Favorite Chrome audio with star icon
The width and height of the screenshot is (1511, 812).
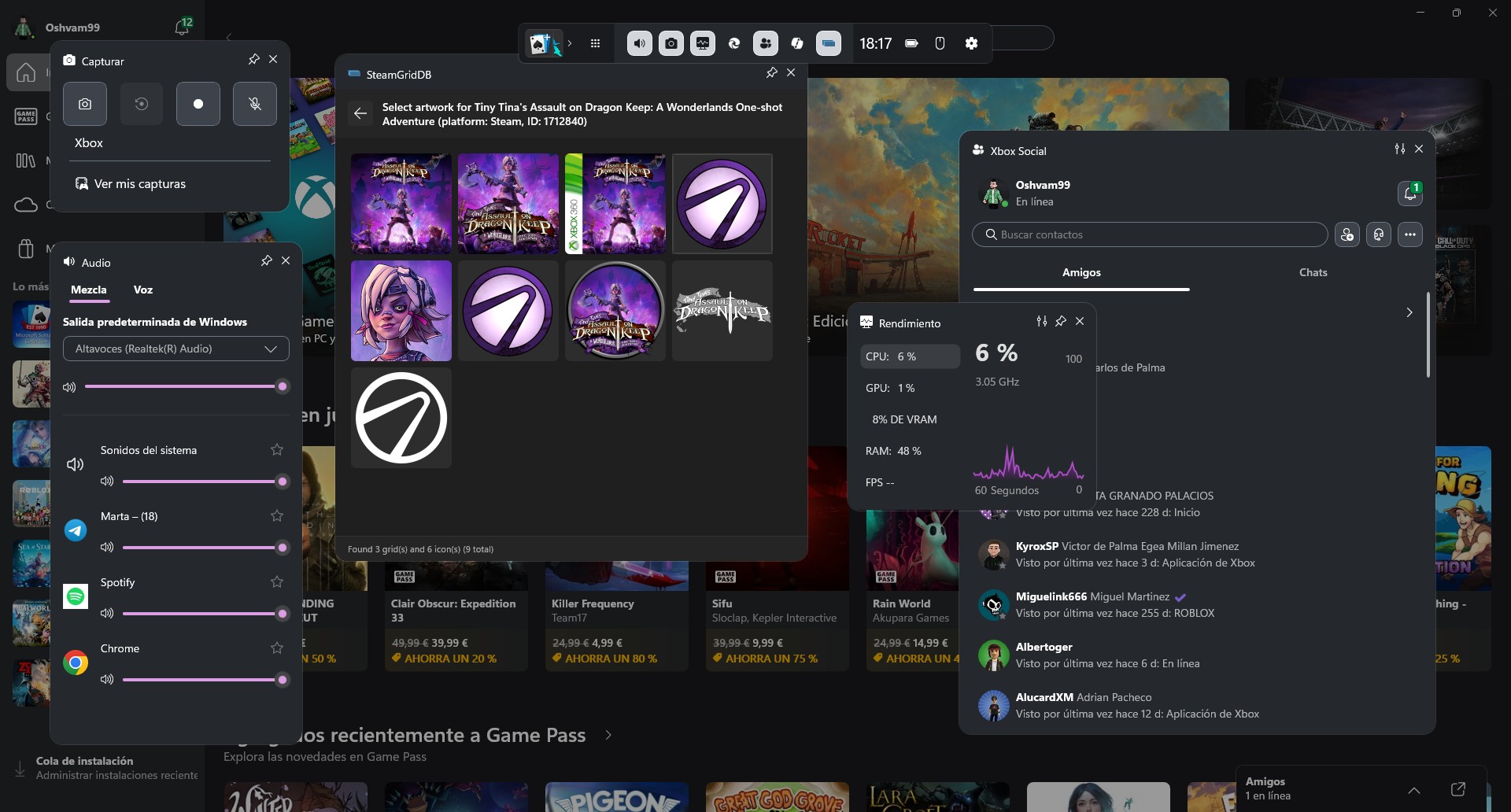point(277,648)
